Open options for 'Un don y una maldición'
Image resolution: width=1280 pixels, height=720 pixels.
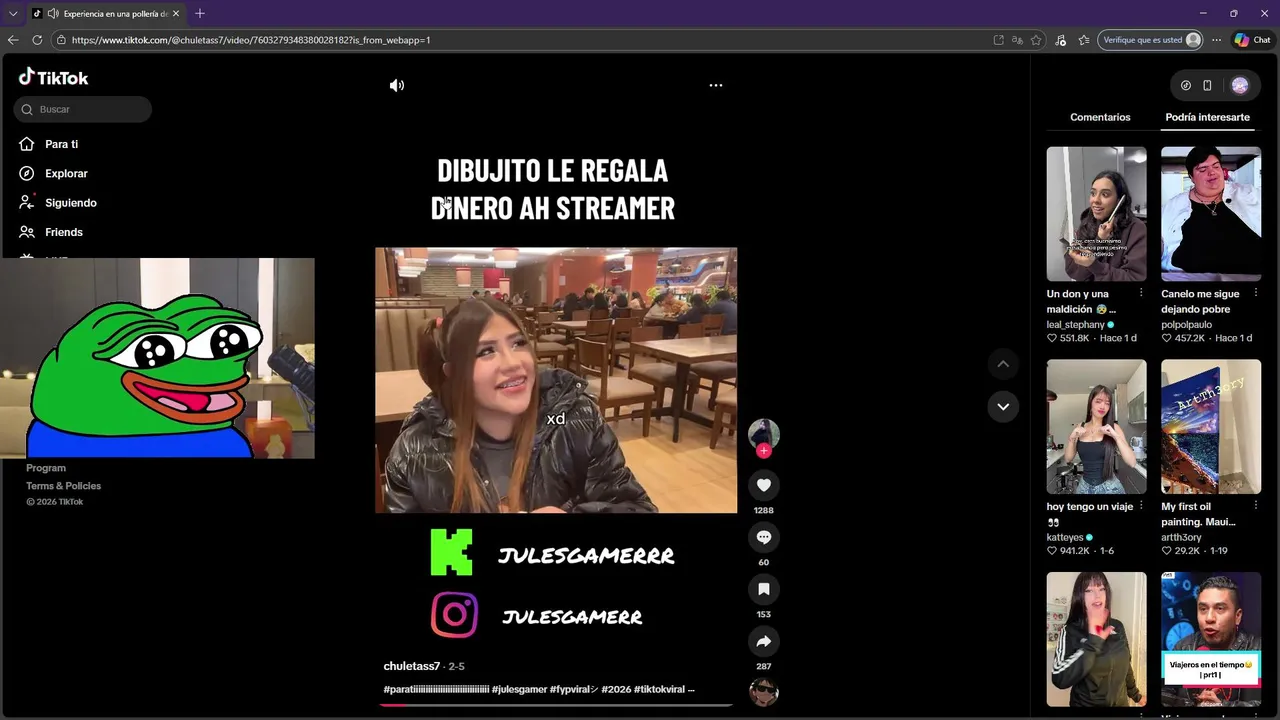(1141, 293)
